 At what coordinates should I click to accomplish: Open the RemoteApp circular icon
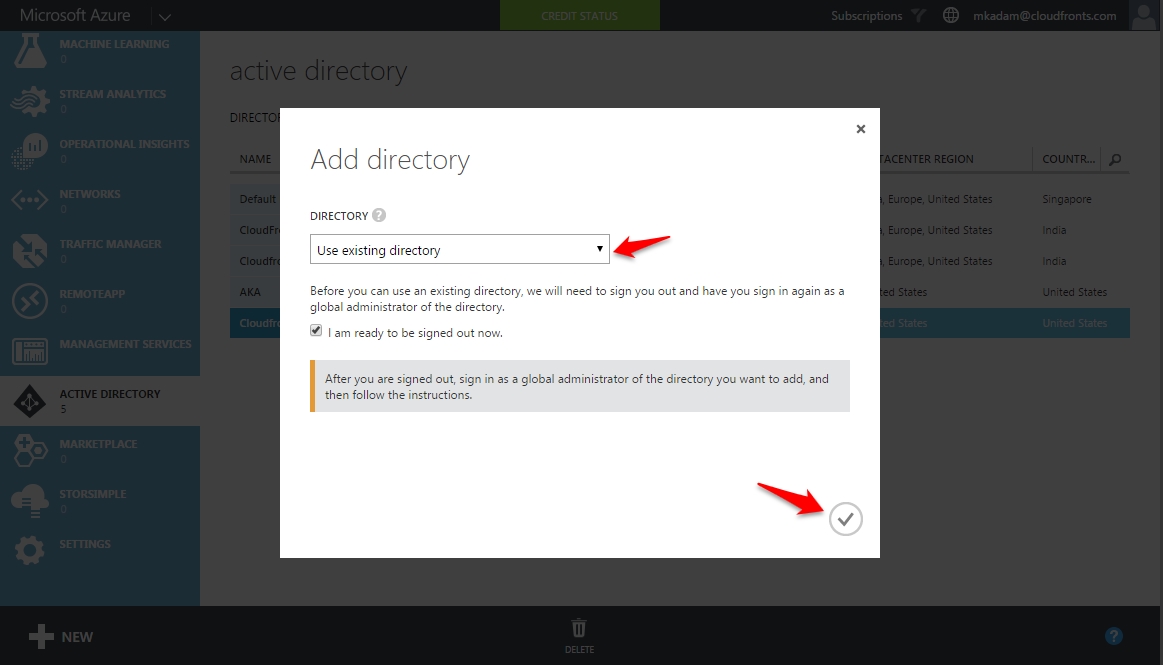click(30, 301)
